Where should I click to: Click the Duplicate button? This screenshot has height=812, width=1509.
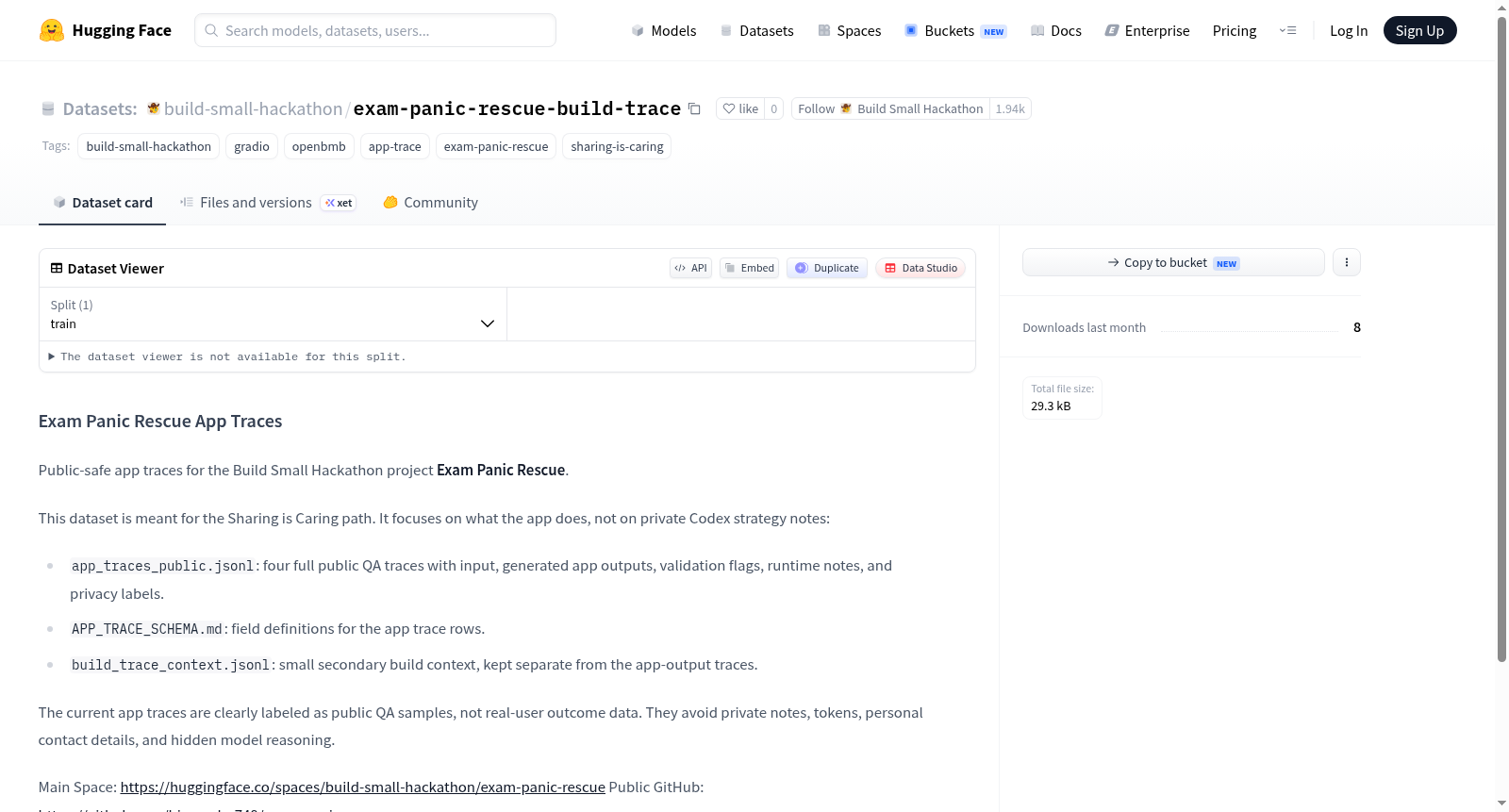coord(826,268)
